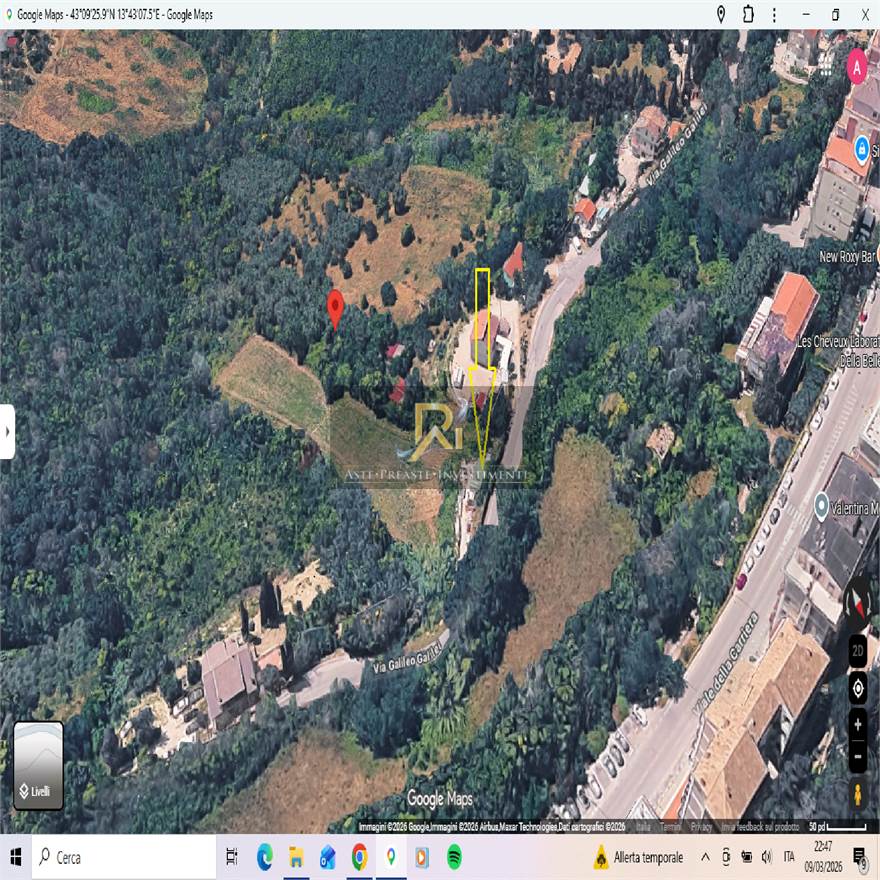The height and width of the screenshot is (880, 880).
Task: Center map on your current location
Action: pyautogui.click(x=858, y=688)
